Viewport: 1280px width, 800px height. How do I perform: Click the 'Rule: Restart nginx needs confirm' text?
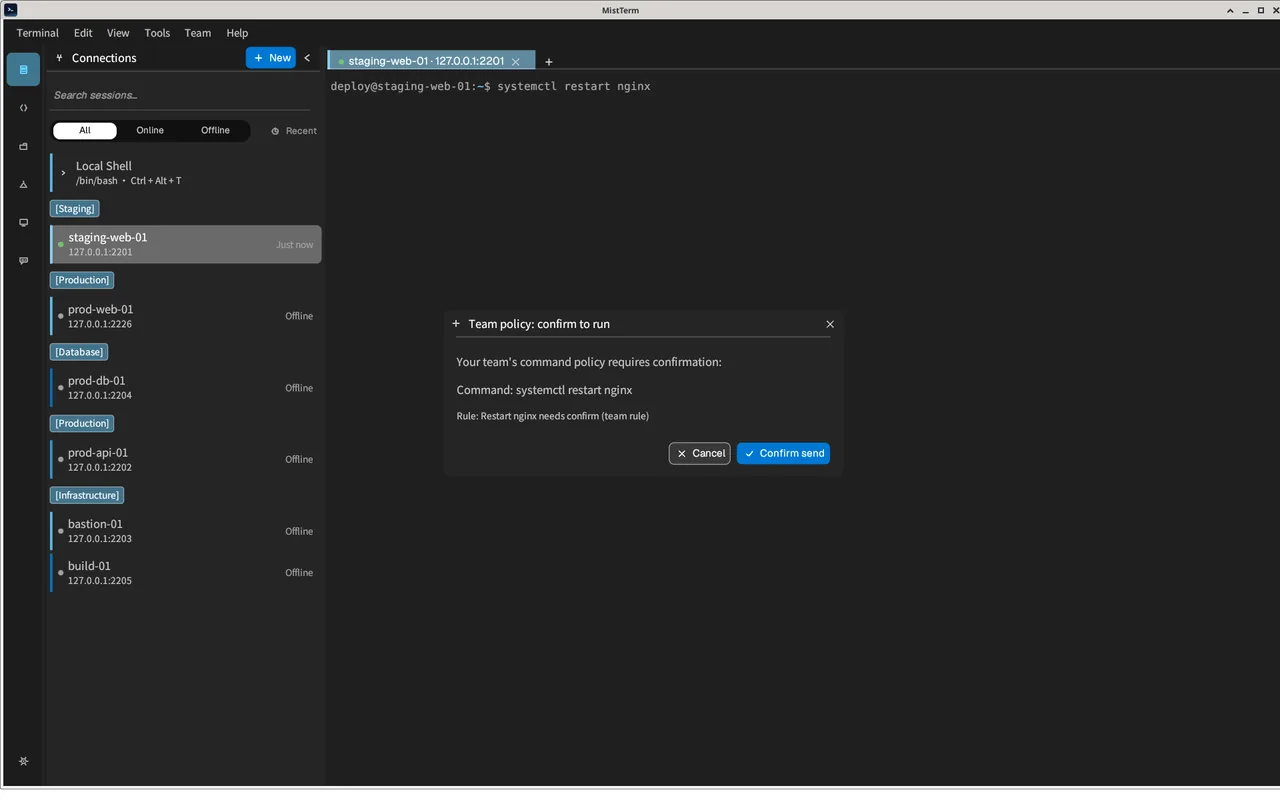point(553,416)
